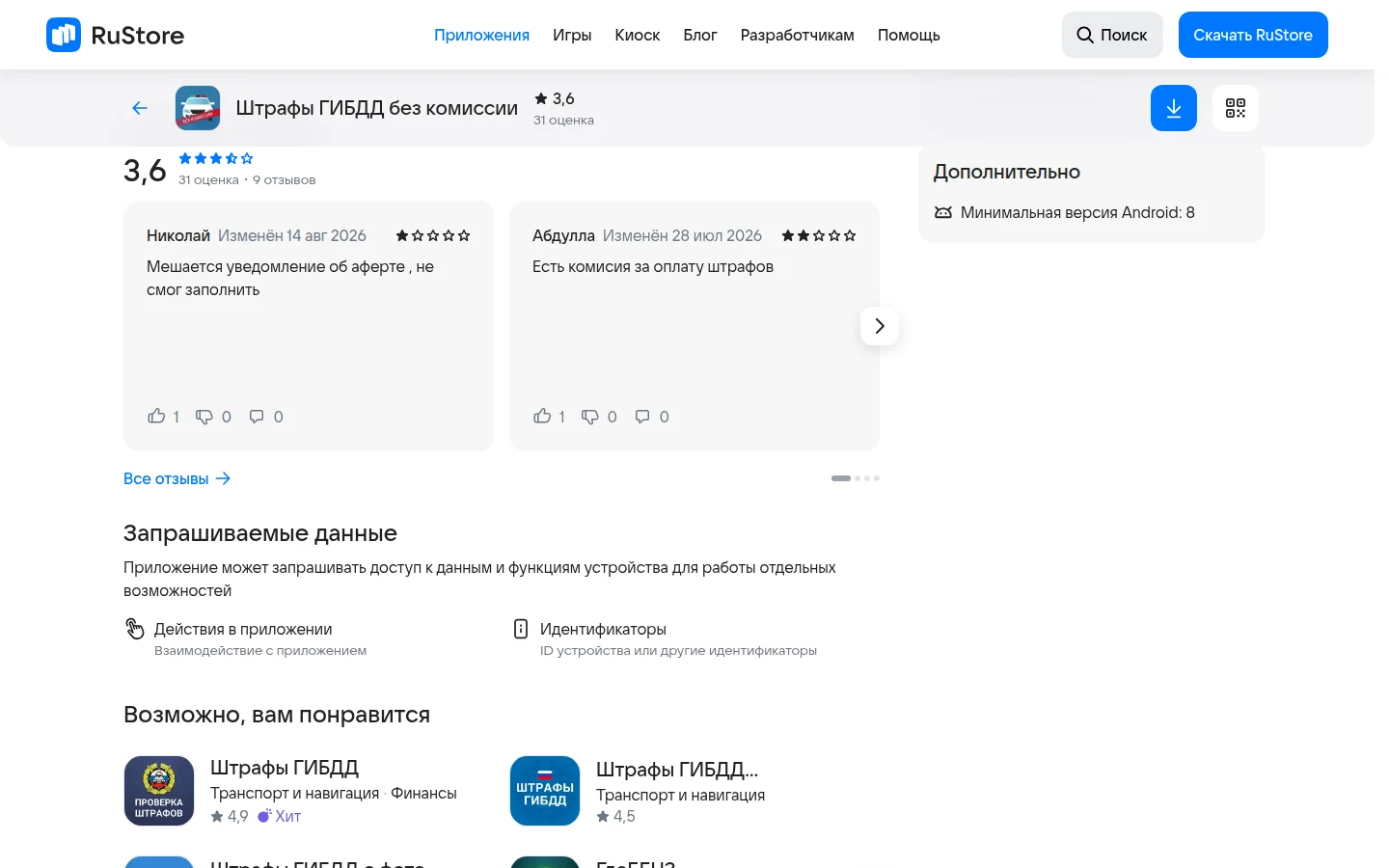This screenshot has height=868, width=1389.
Task: Click the Действия в приложении hand icon
Action: click(135, 629)
